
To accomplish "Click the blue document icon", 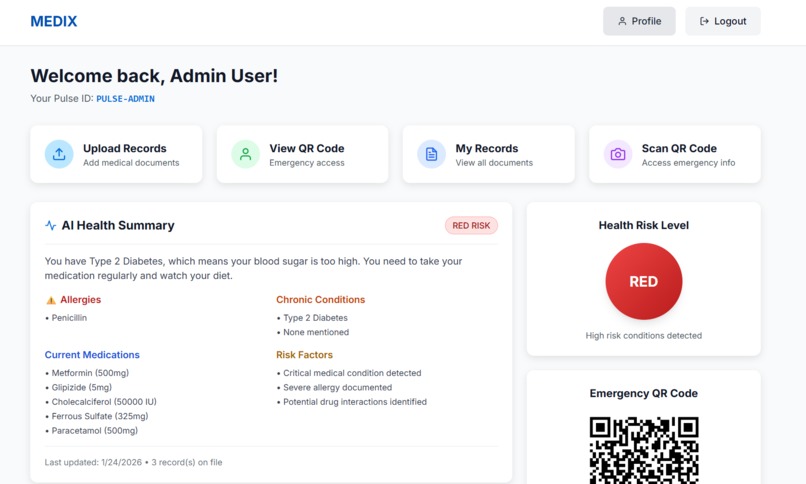I will [x=431, y=154].
